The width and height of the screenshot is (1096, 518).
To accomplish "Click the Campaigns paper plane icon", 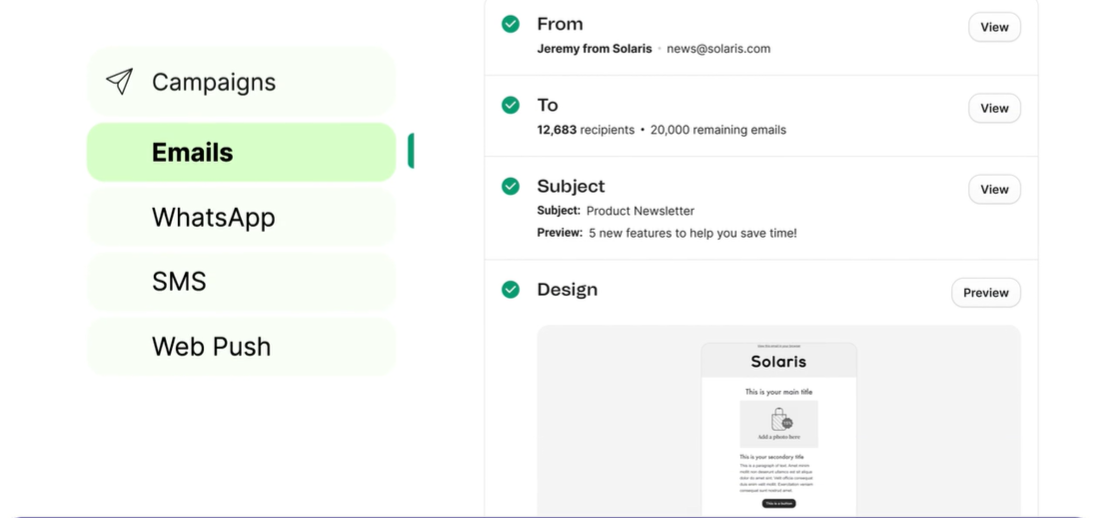I will (x=120, y=82).
